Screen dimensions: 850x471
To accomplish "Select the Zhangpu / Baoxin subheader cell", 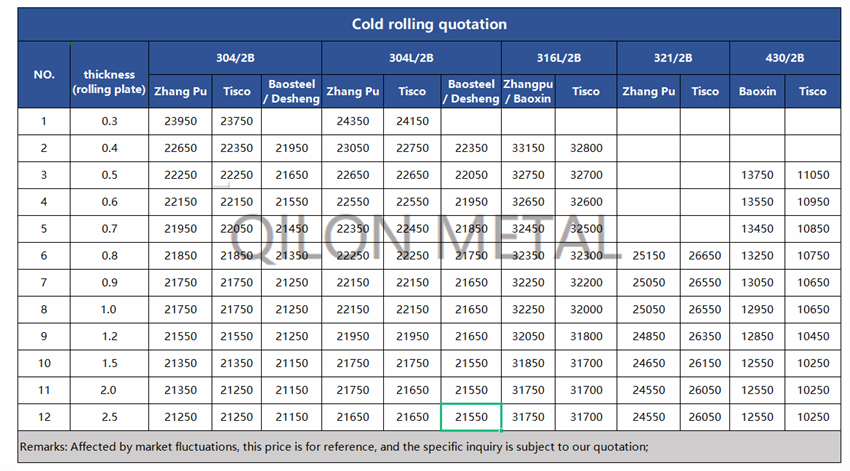I will [528, 91].
